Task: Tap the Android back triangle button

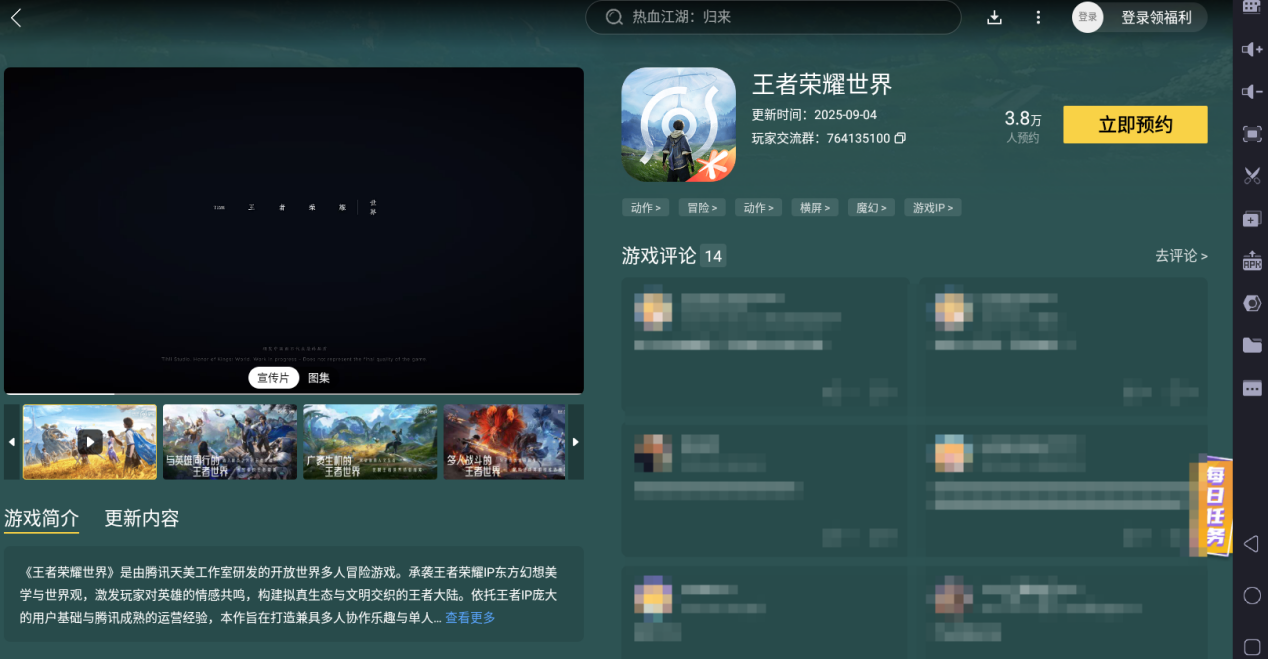Action: (x=1251, y=543)
